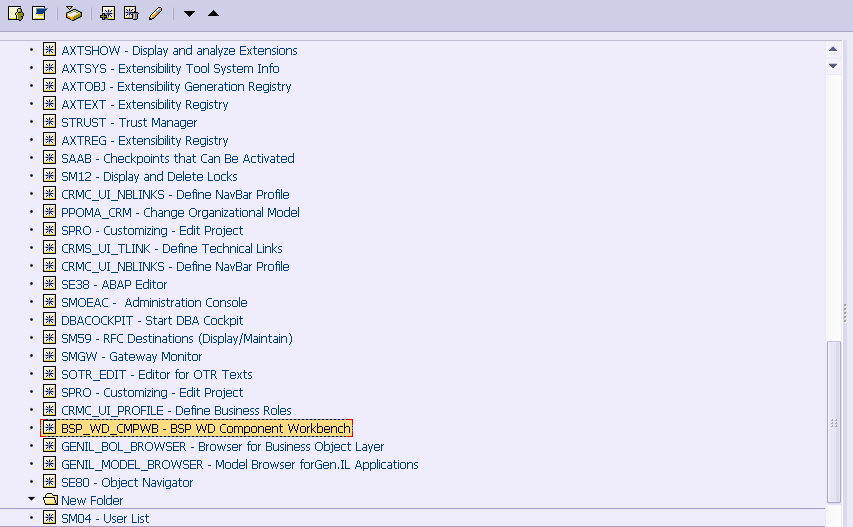The image size is (853, 527).
Task: Click the New Folder label
Action: [92, 500]
